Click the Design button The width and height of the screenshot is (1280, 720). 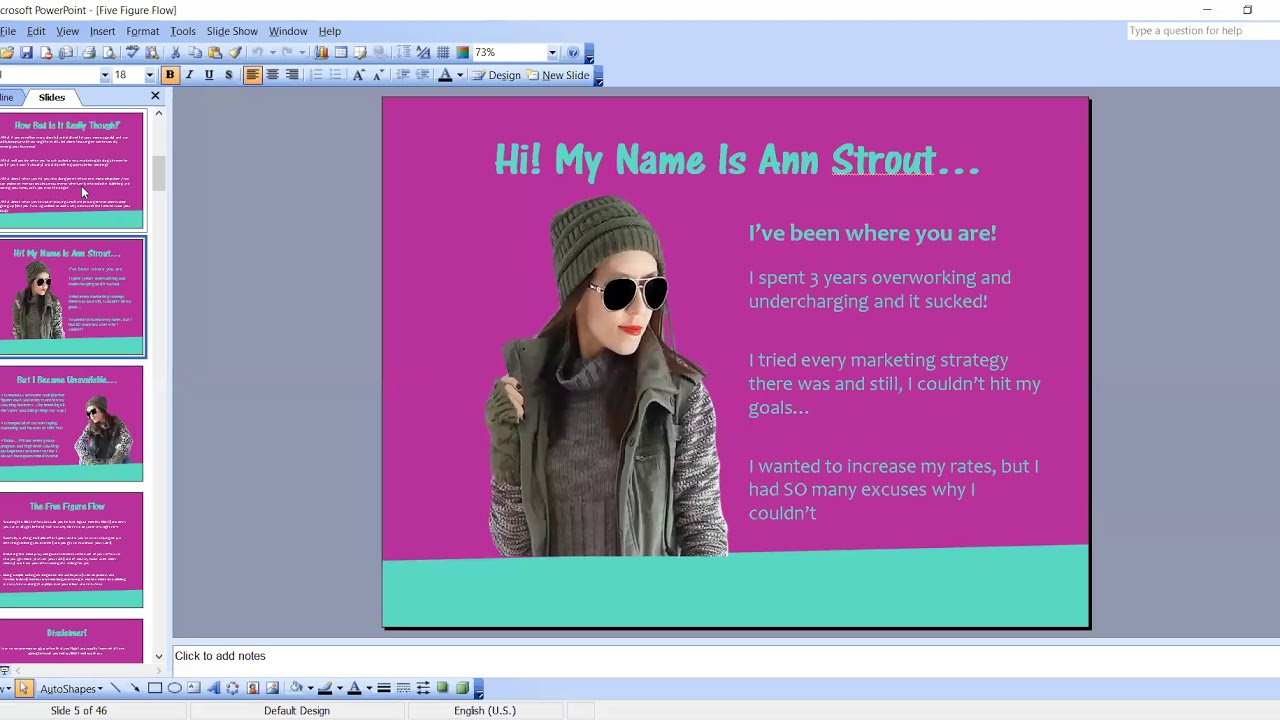pos(497,75)
